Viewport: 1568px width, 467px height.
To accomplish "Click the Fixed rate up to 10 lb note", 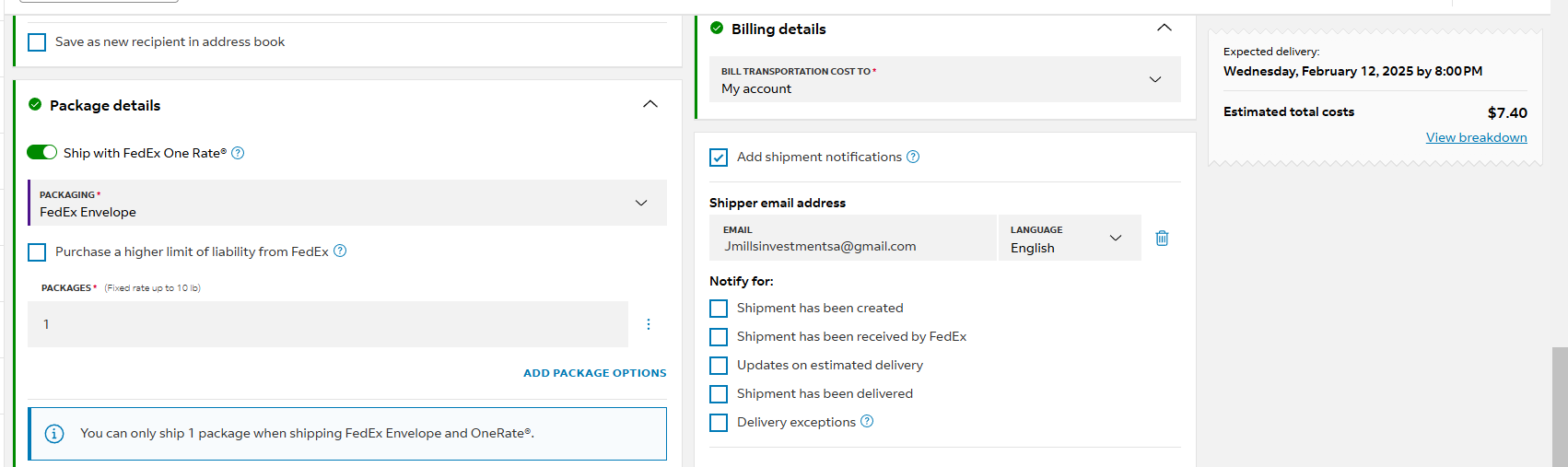I will [152, 288].
